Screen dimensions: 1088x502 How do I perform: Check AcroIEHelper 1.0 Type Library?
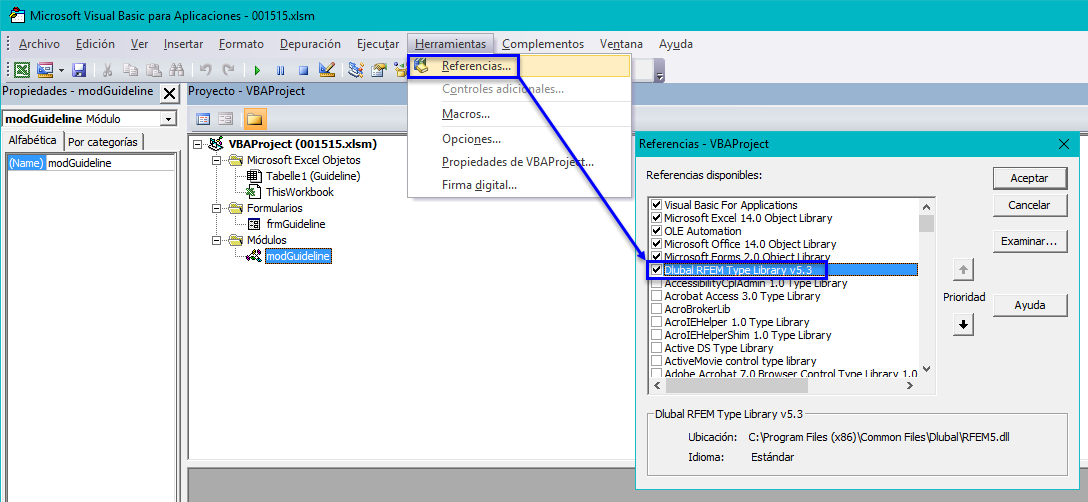click(x=656, y=322)
